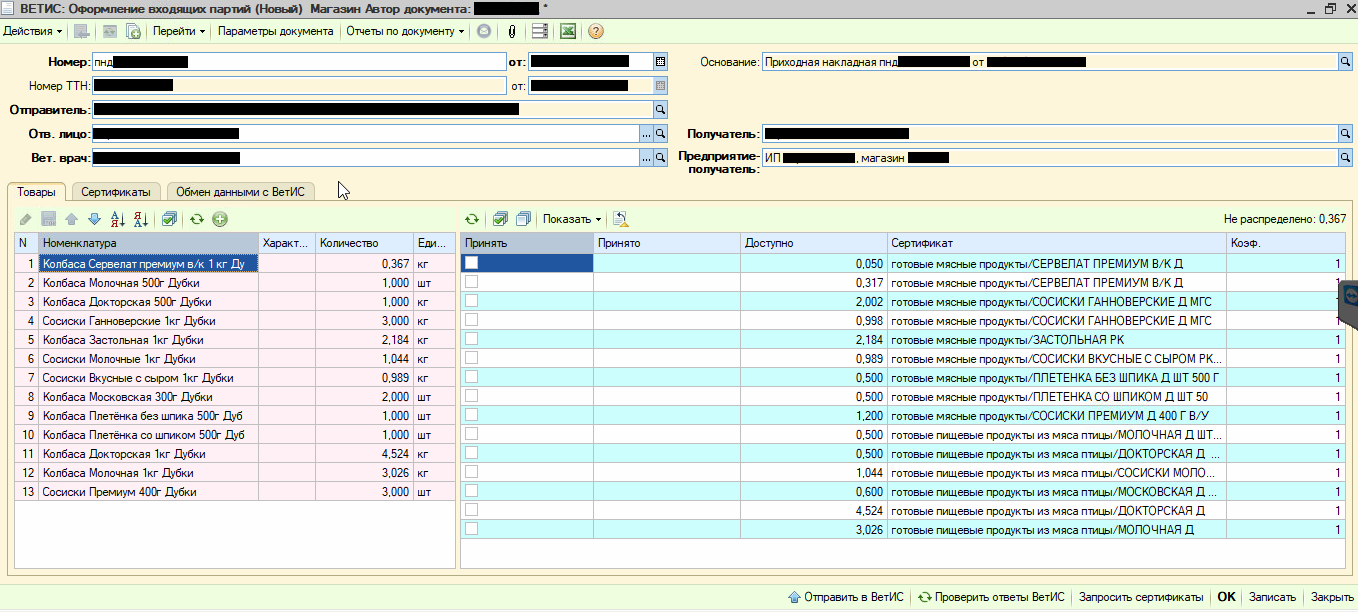Check Принять for 4,524 ДОКТОРСКАЯ Д row
The image size is (1358, 612).
[x=472, y=510]
